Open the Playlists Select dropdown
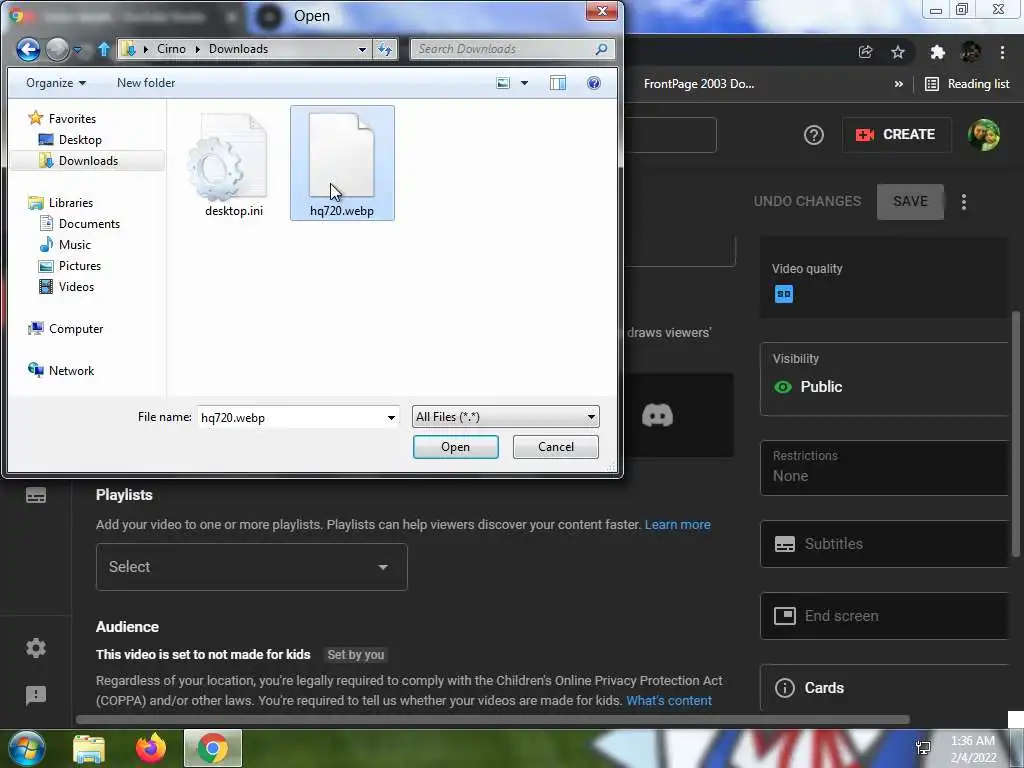Image resolution: width=1024 pixels, height=768 pixels. tap(251, 567)
